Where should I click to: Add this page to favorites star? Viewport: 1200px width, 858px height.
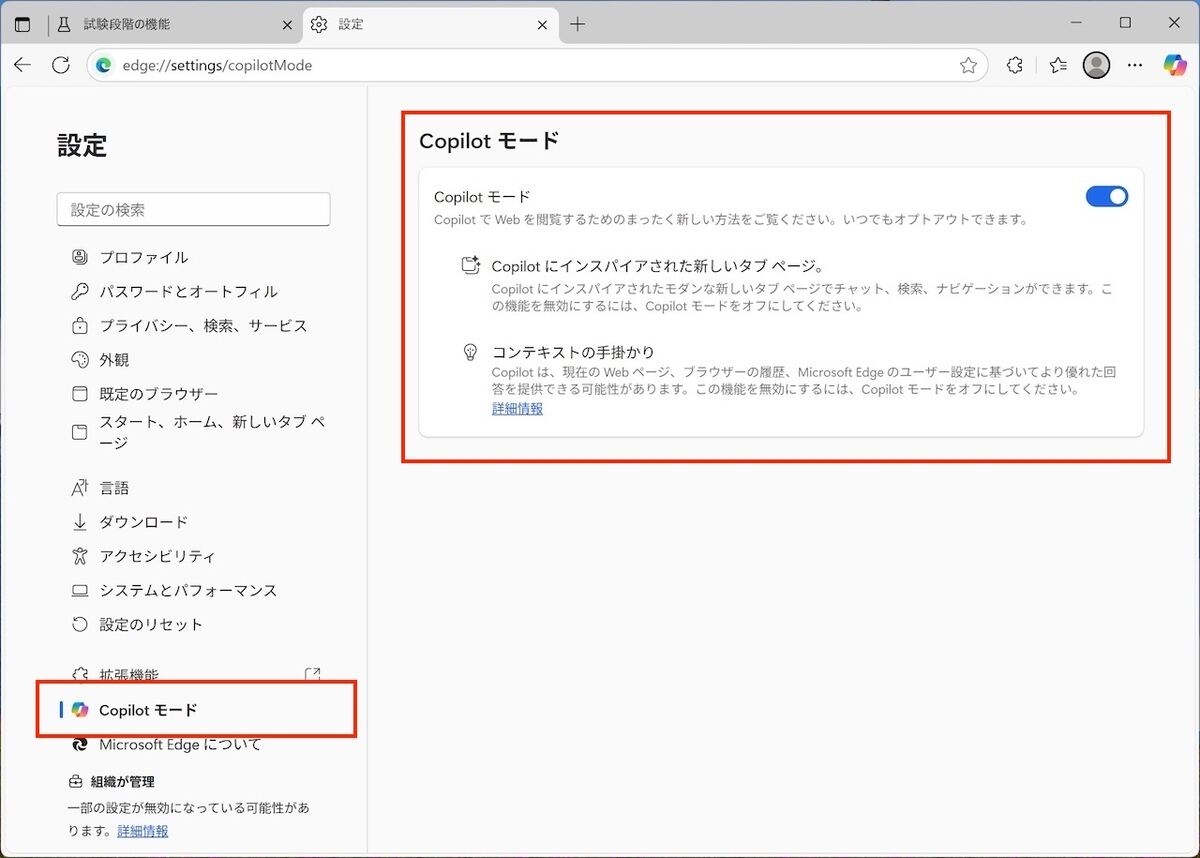[968, 65]
